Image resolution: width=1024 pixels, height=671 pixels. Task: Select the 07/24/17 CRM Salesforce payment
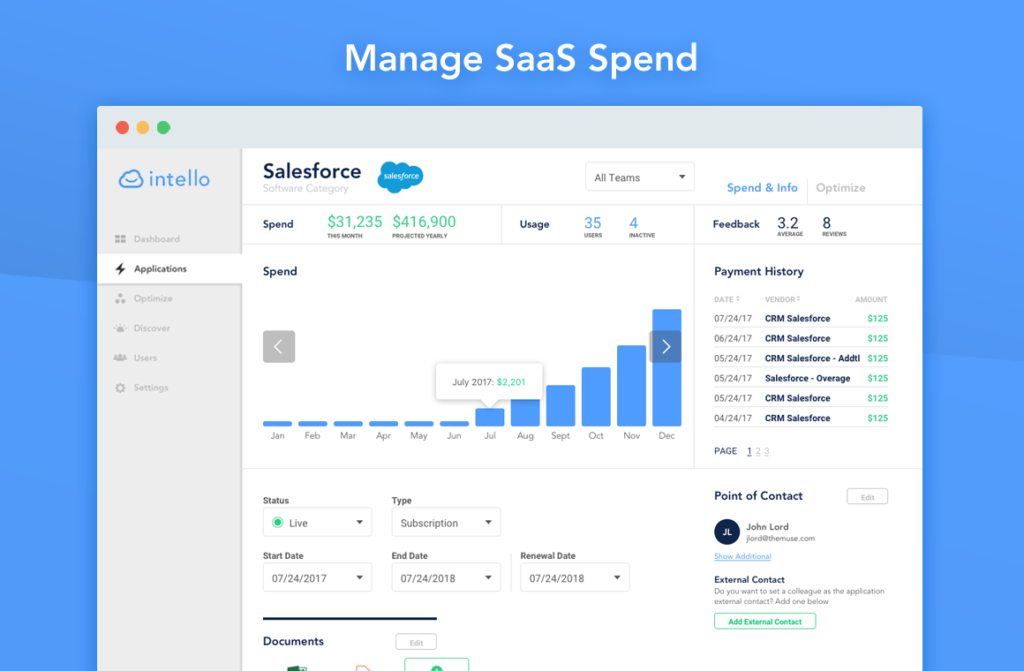801,319
